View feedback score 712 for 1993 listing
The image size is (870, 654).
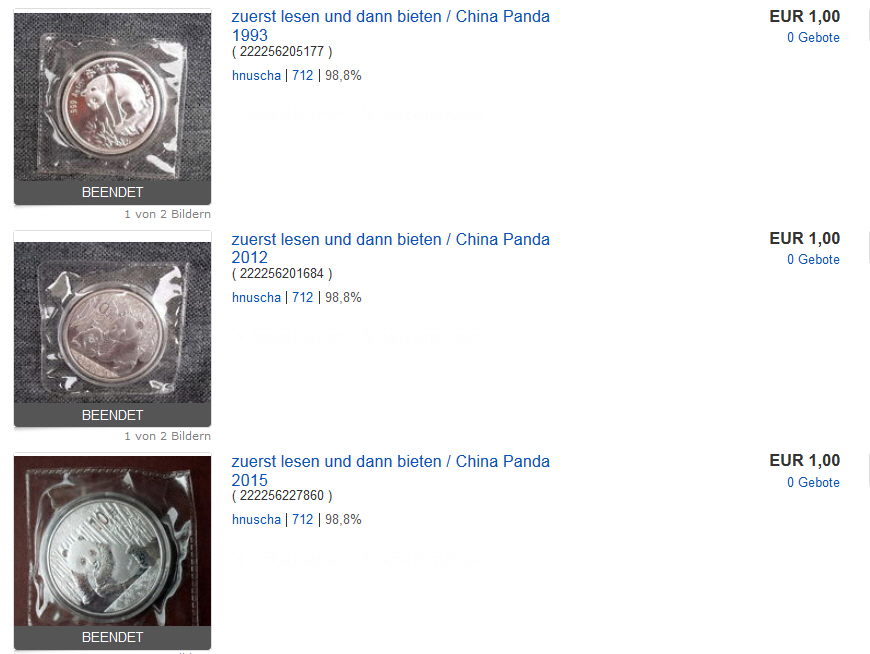(x=303, y=75)
